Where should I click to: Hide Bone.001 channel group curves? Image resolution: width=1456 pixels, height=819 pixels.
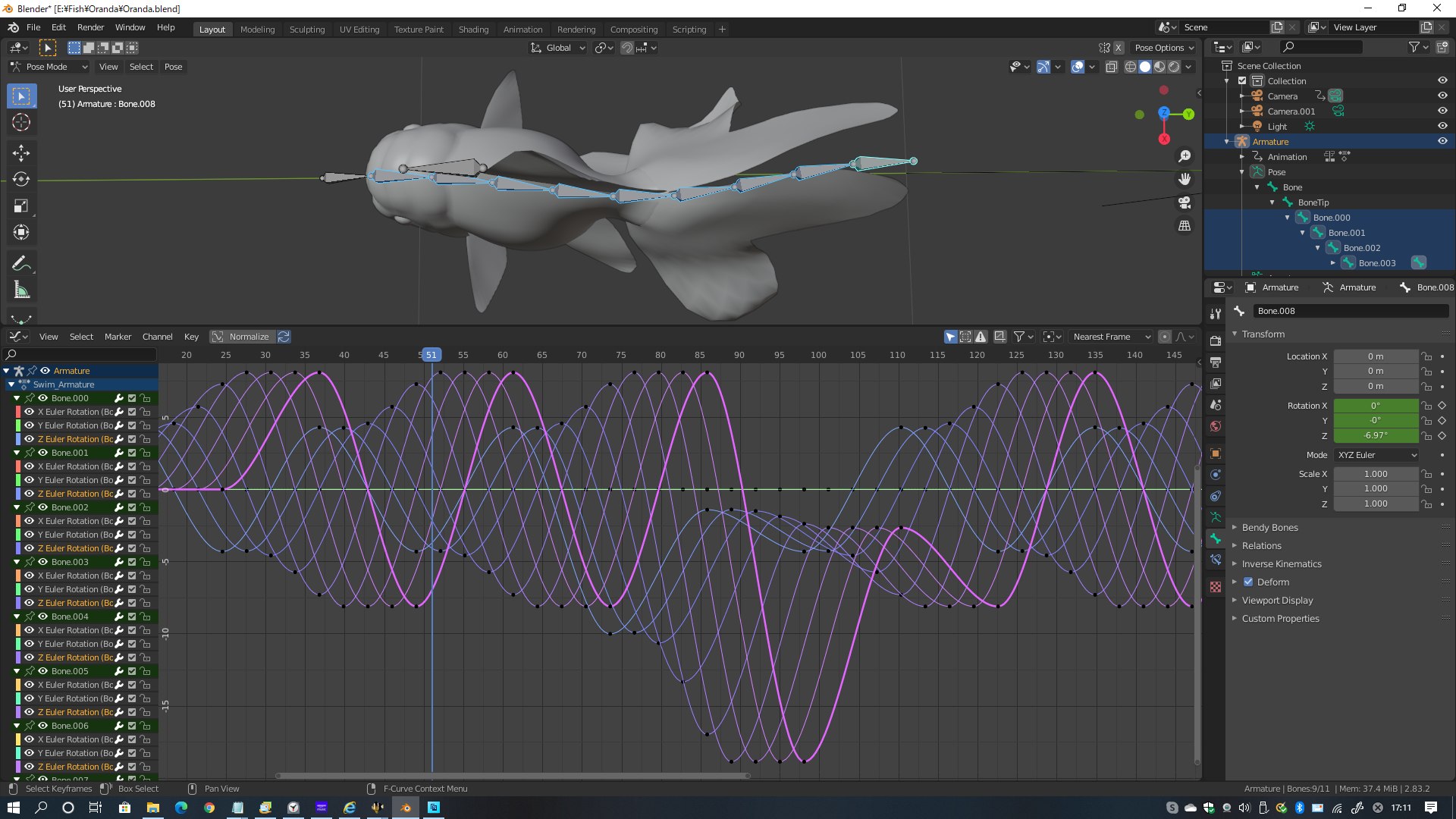(x=43, y=453)
